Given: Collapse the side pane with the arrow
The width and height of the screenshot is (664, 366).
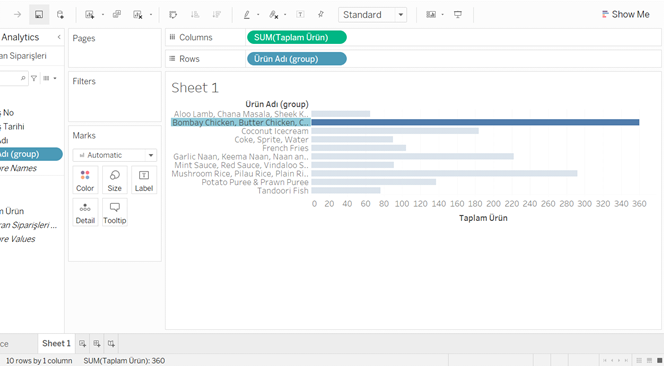Looking at the screenshot, I should point(59,37).
